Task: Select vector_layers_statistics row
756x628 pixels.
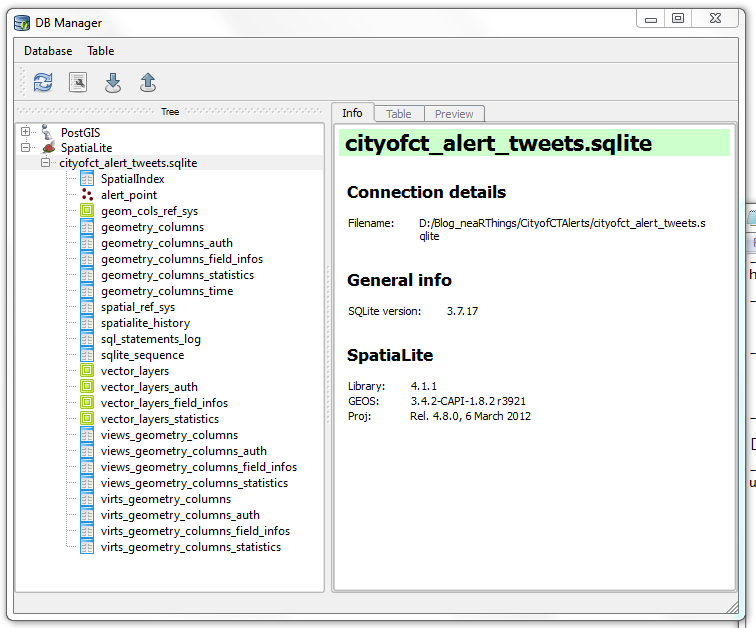Action: tap(160, 419)
